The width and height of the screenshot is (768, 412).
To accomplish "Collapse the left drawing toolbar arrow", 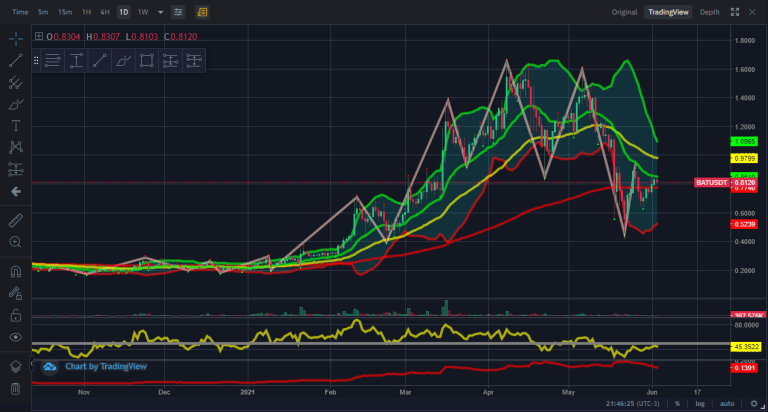I will point(32,364).
